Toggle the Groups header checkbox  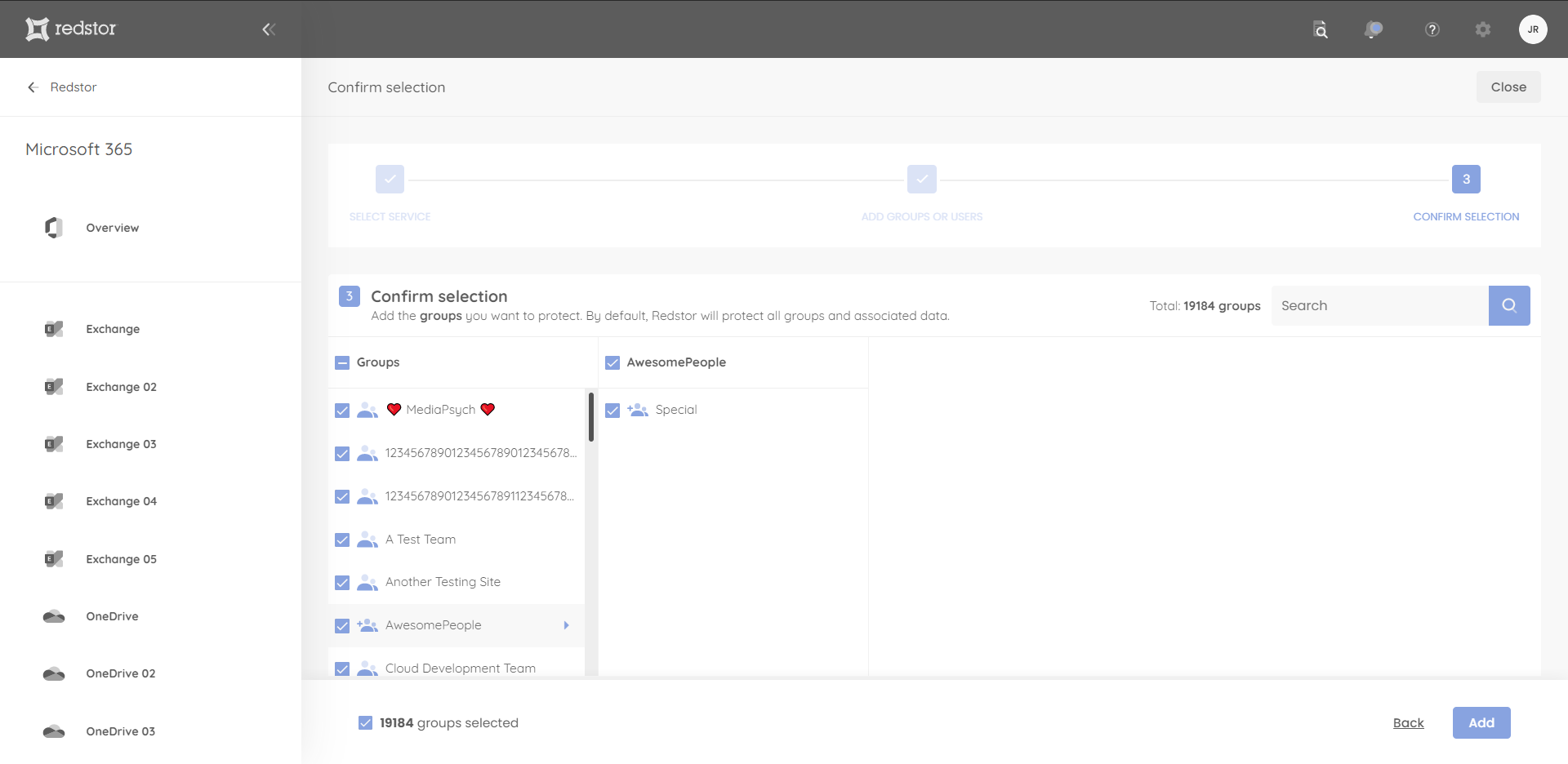click(342, 362)
